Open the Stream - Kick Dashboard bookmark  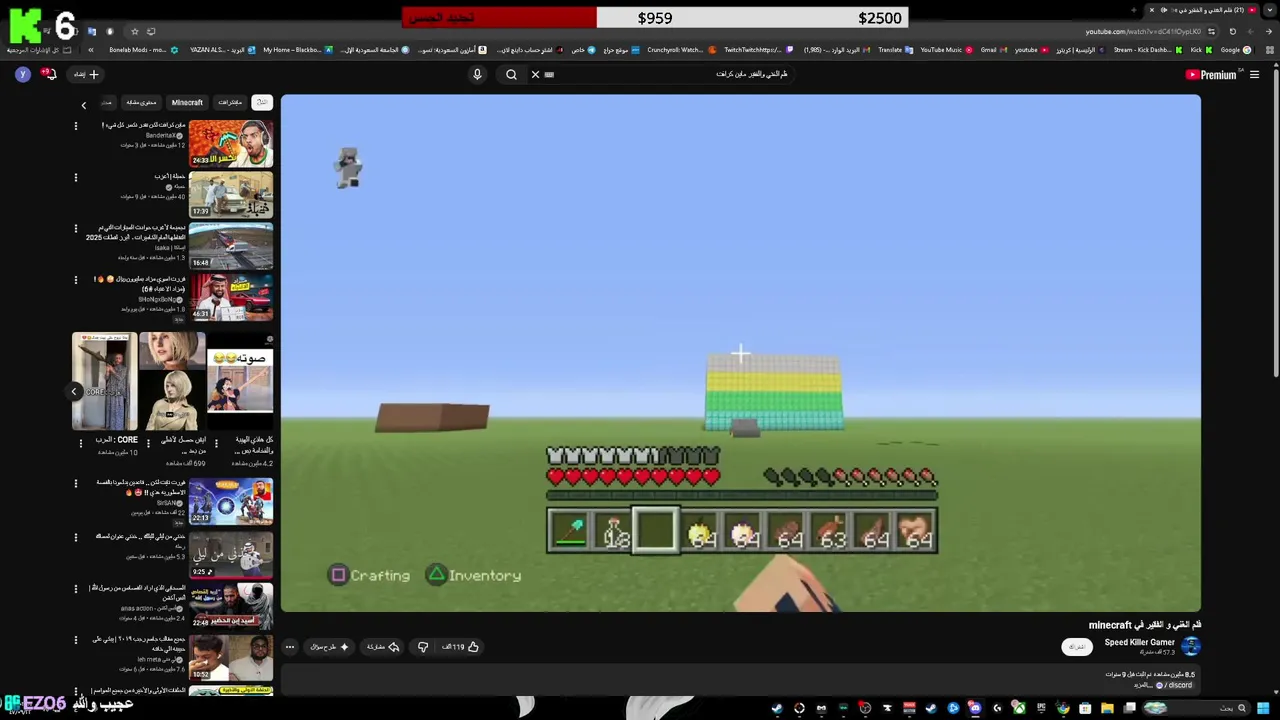click(x=1146, y=50)
